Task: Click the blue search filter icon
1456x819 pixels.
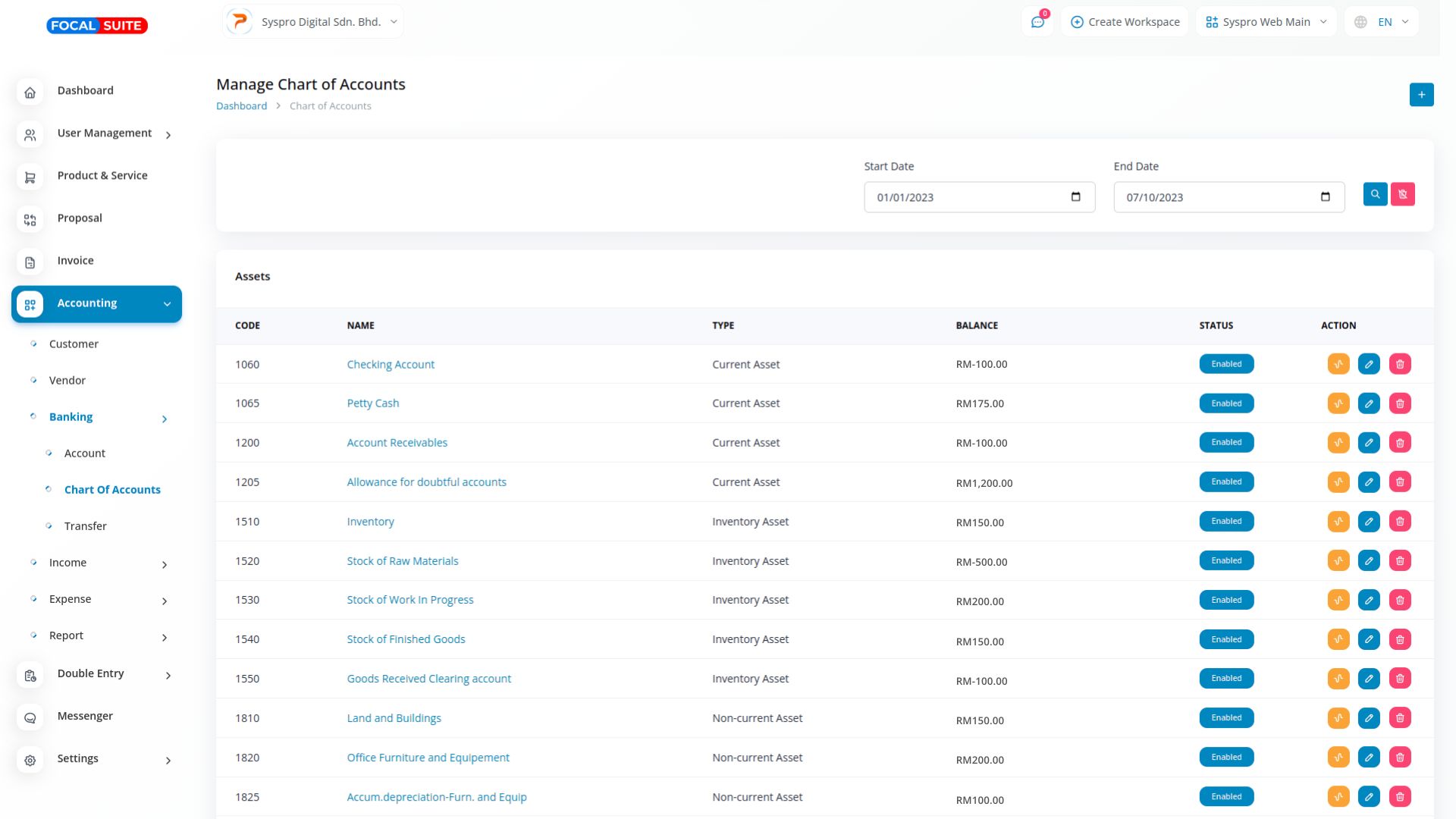Action: point(1375,194)
